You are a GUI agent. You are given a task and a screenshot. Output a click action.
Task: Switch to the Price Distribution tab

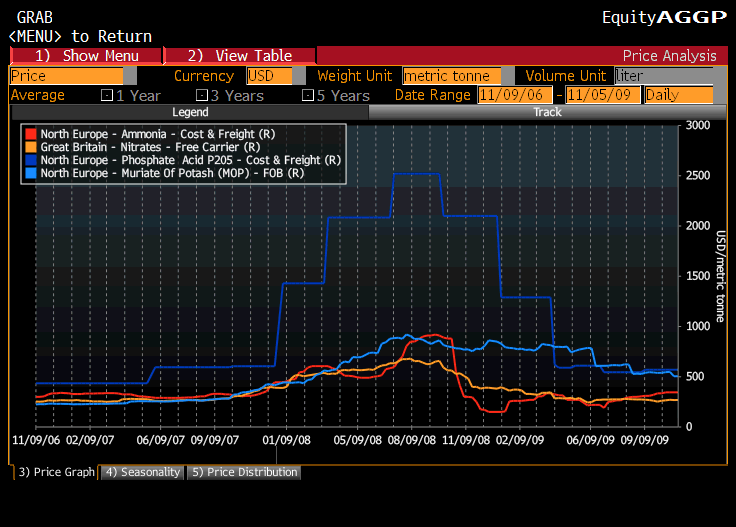click(x=243, y=472)
